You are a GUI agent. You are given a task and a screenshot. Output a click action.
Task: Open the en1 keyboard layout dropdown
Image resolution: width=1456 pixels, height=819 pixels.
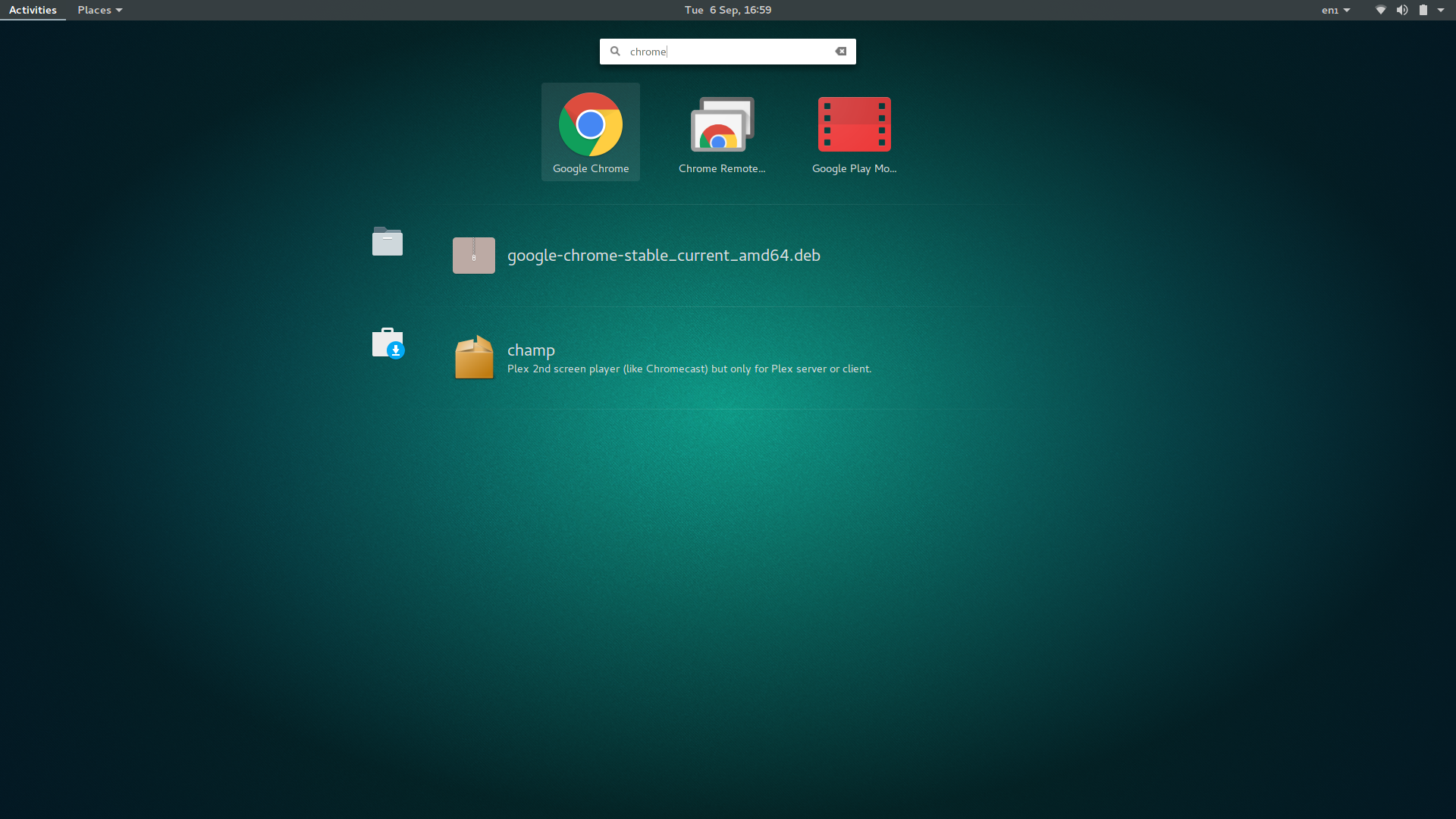1335,10
